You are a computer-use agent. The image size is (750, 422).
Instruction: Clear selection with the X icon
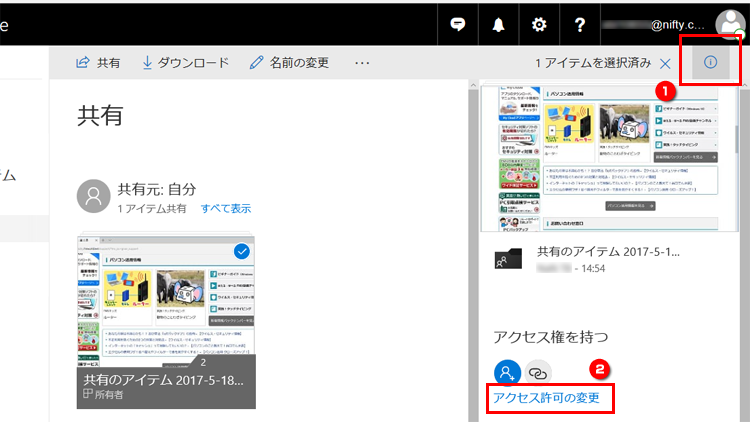(665, 63)
